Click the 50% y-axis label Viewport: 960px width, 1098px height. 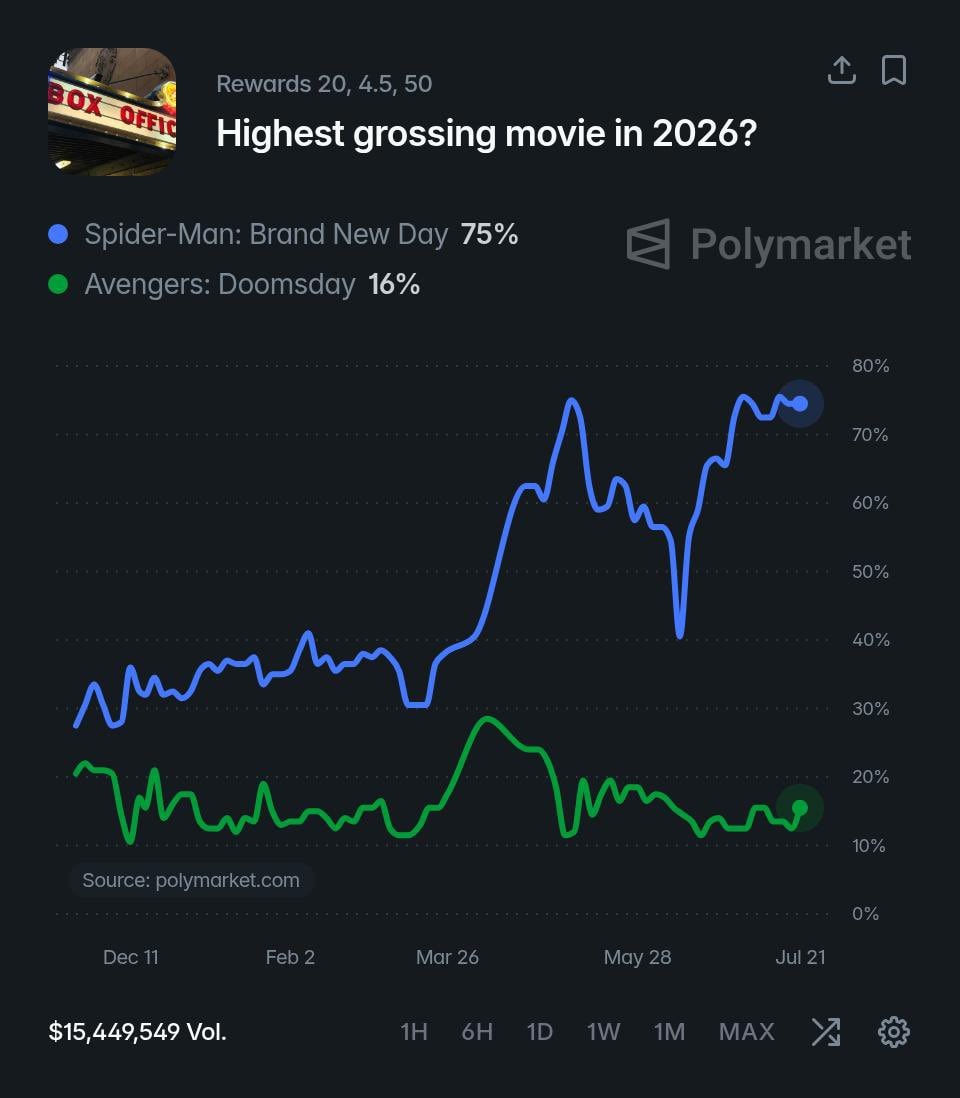tap(870, 571)
